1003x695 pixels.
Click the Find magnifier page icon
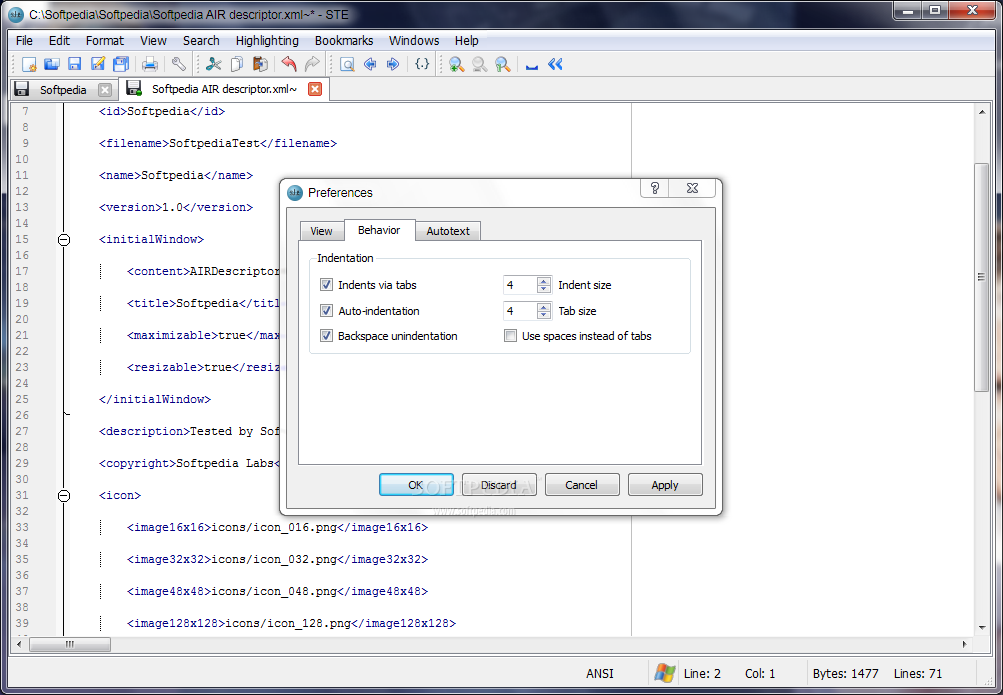[347, 64]
